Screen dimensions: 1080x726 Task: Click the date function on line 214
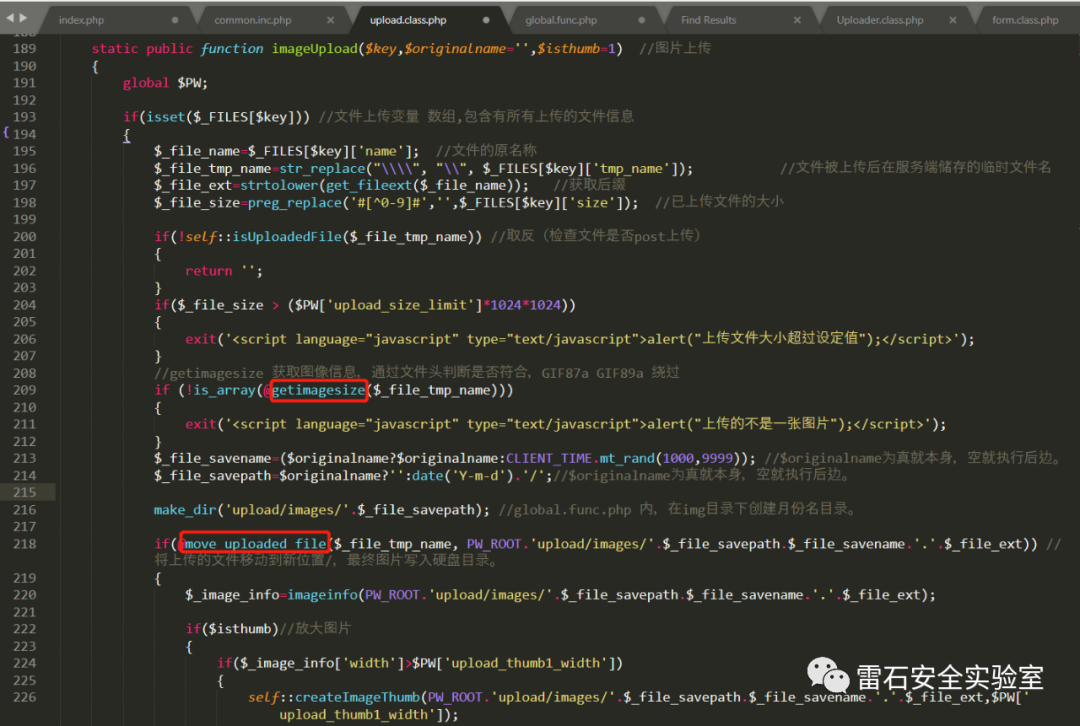click(428, 476)
